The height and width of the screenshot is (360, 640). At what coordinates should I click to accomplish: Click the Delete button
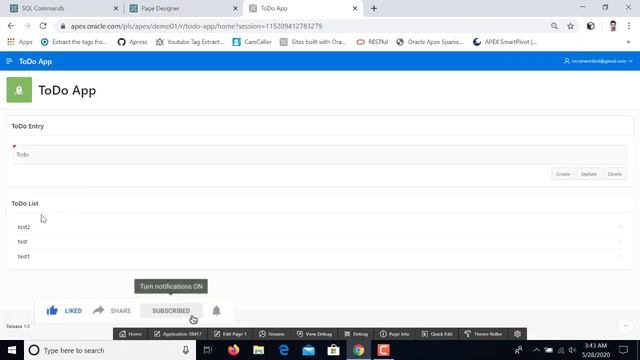615,174
